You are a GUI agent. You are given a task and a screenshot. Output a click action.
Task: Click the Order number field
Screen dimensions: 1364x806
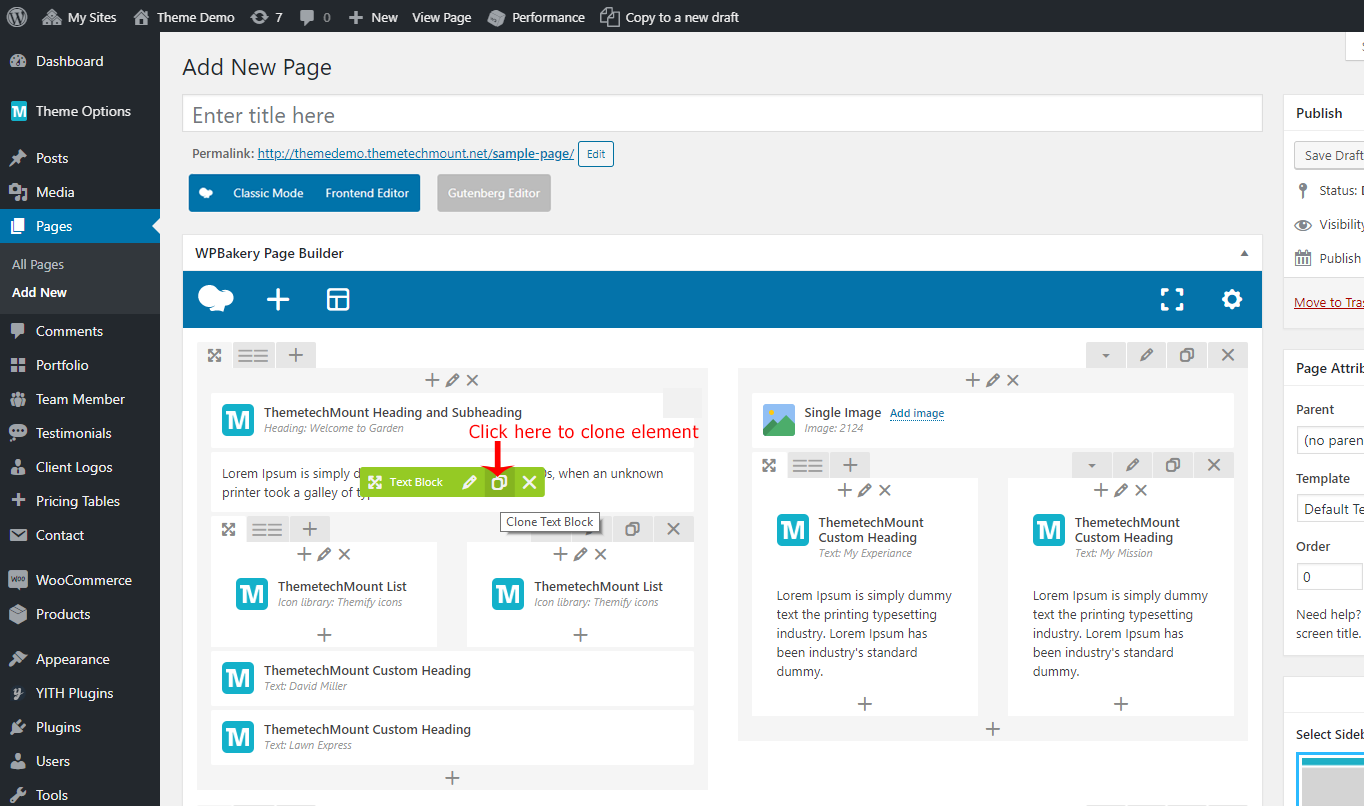tap(1329, 577)
